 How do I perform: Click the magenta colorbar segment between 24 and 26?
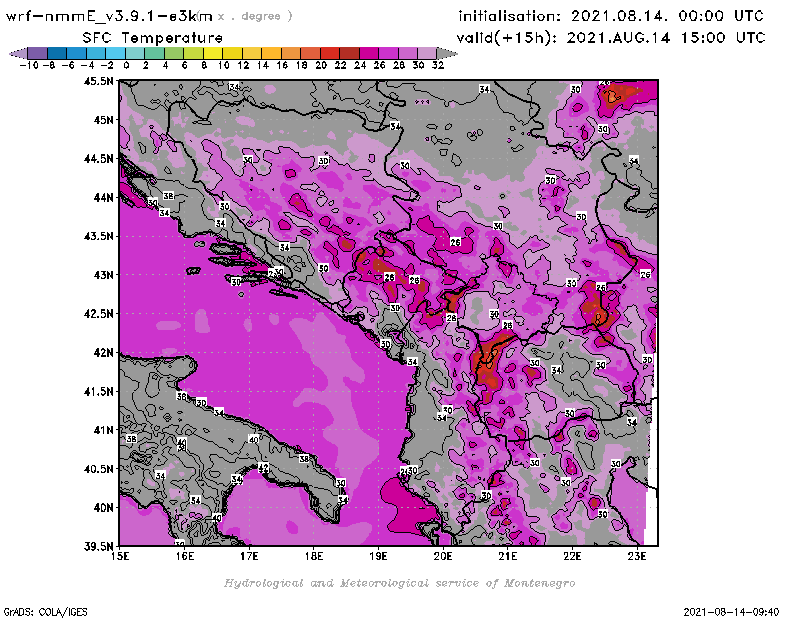[x=369, y=53]
